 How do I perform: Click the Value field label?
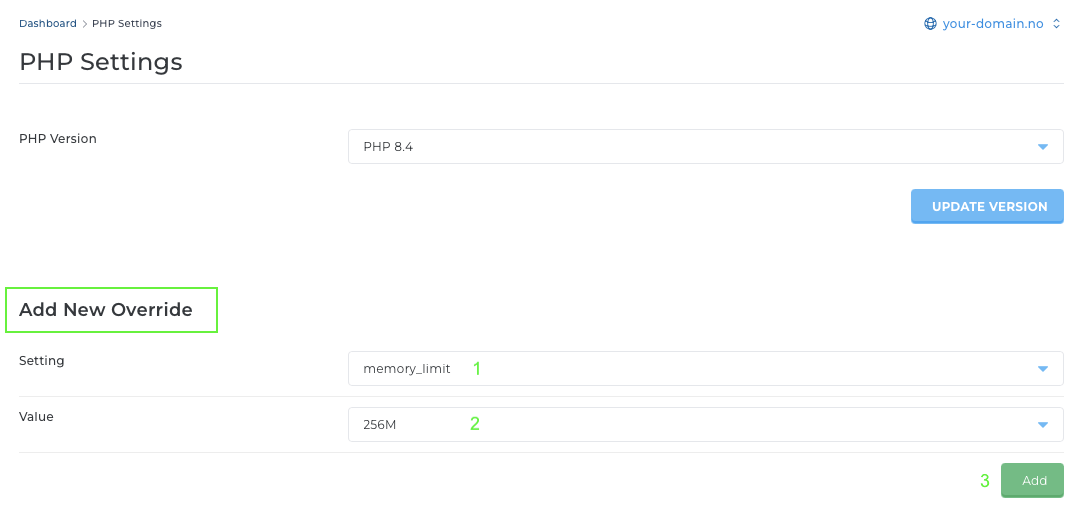point(36,416)
